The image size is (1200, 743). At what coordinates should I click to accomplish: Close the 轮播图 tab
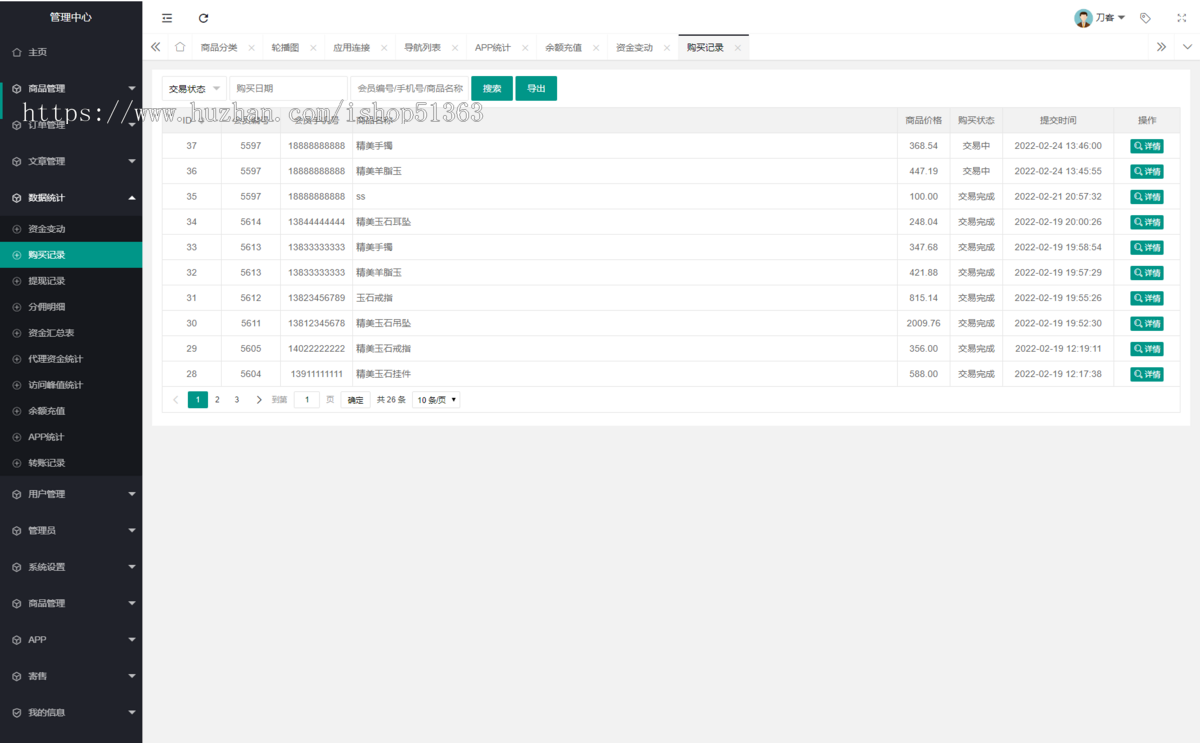(313, 48)
